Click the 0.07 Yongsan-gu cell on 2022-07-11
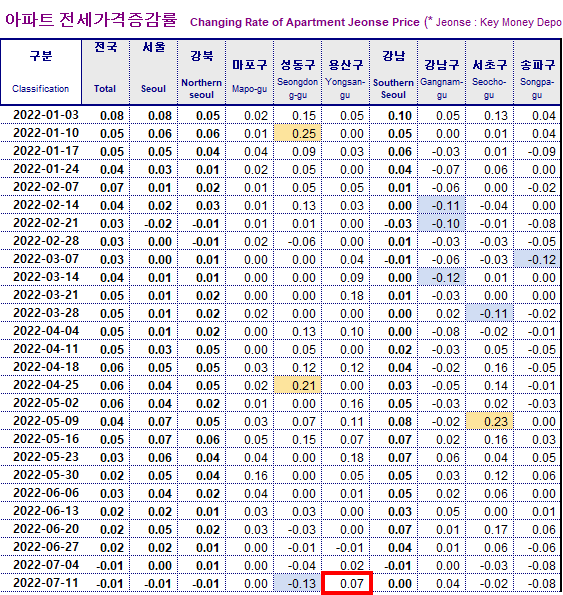 (x=347, y=583)
